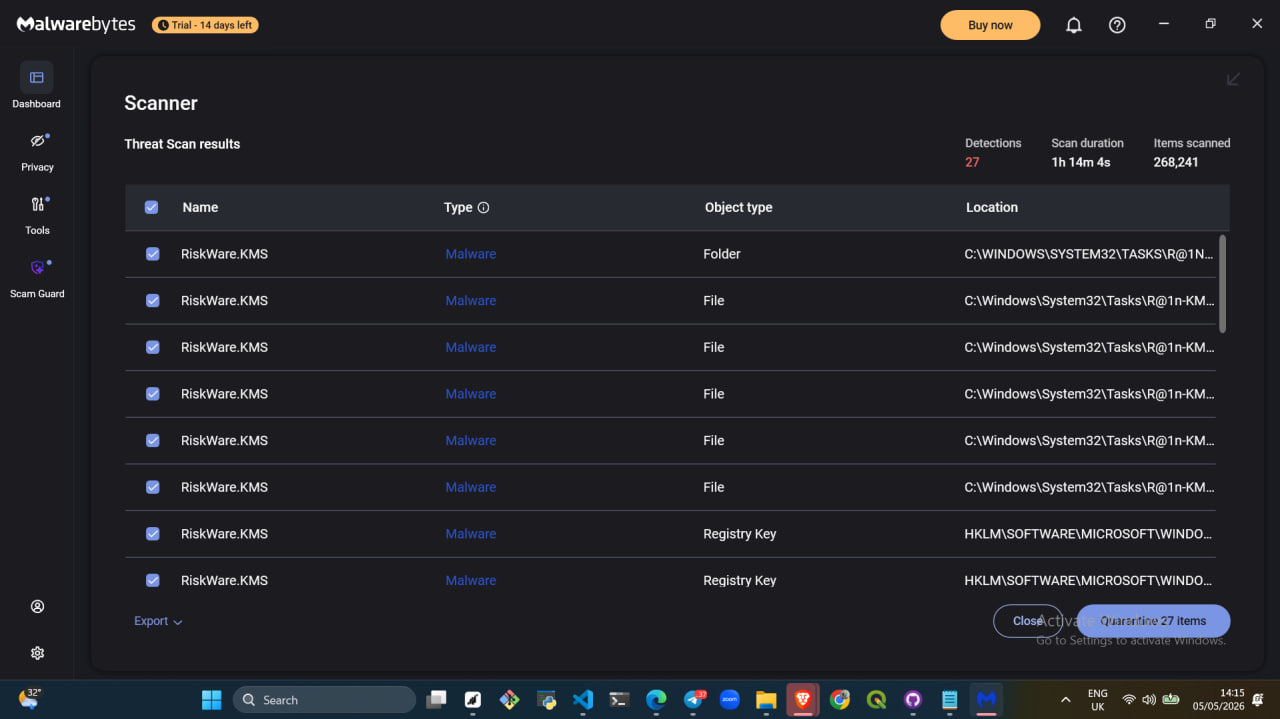Open the help question mark icon
This screenshot has height=719, width=1280.
pyautogui.click(x=1117, y=25)
